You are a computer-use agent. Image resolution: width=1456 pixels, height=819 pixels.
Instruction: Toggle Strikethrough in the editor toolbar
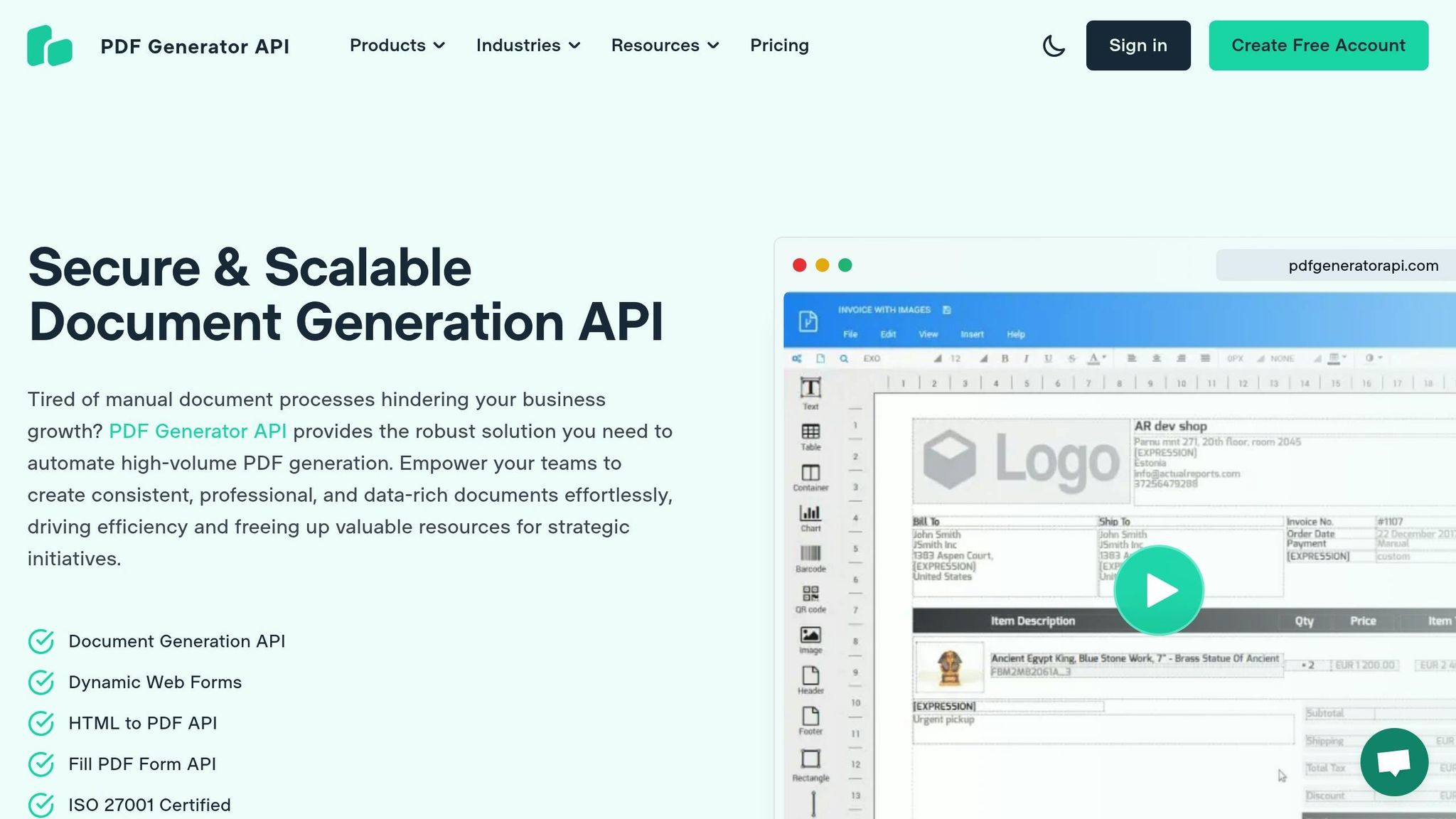1071,358
